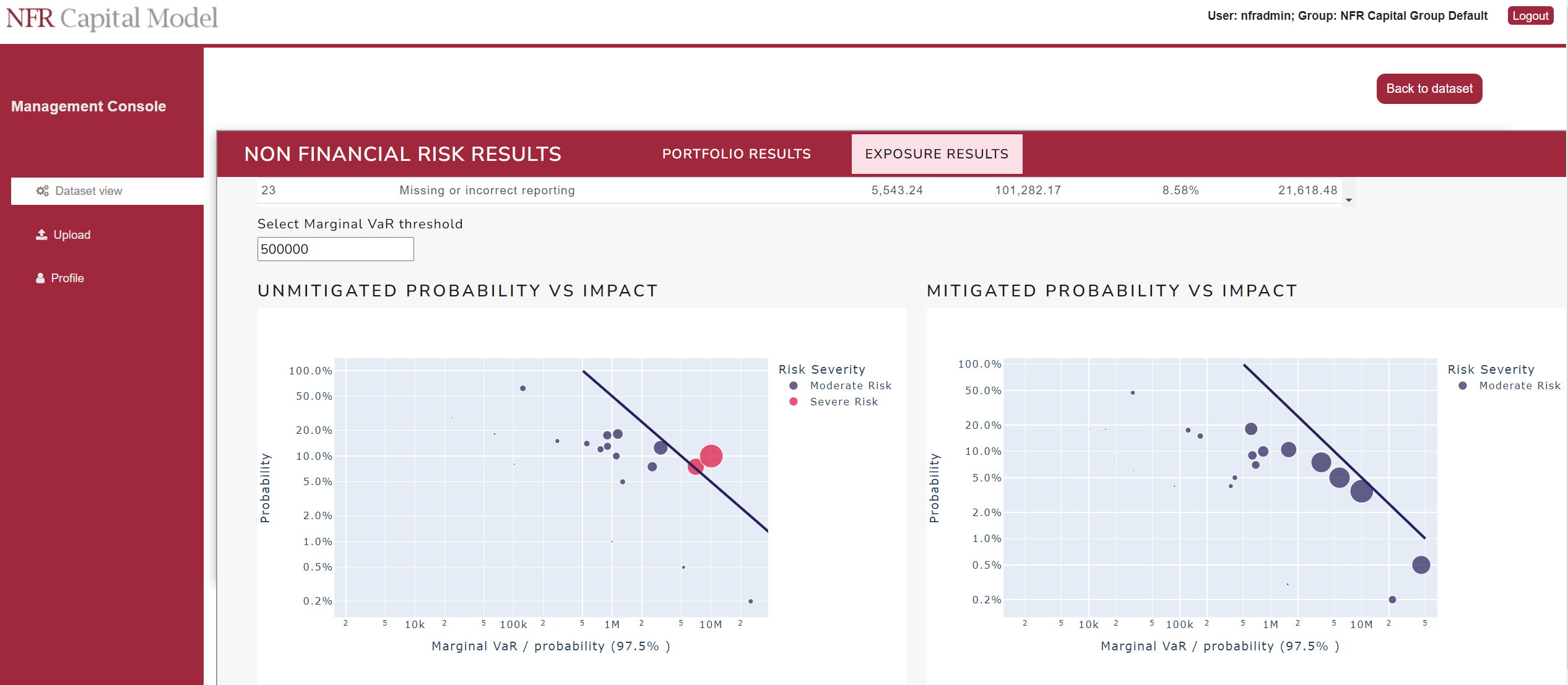Click Management Console heading in sidebar
Image resolution: width=1568 pixels, height=685 pixels.
coord(89,106)
